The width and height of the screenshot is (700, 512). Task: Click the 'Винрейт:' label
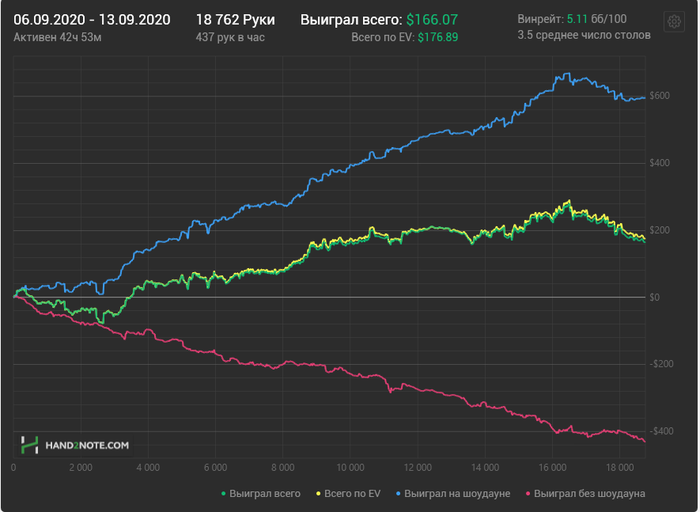pyautogui.click(x=541, y=19)
